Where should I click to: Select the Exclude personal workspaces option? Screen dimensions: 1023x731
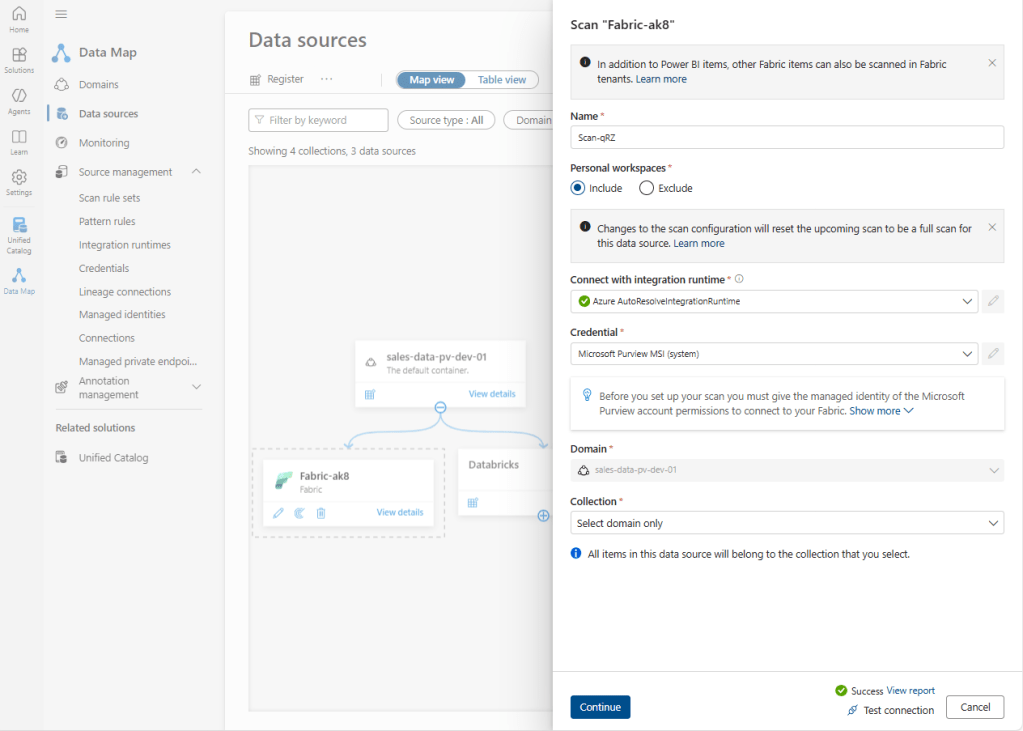[646, 188]
